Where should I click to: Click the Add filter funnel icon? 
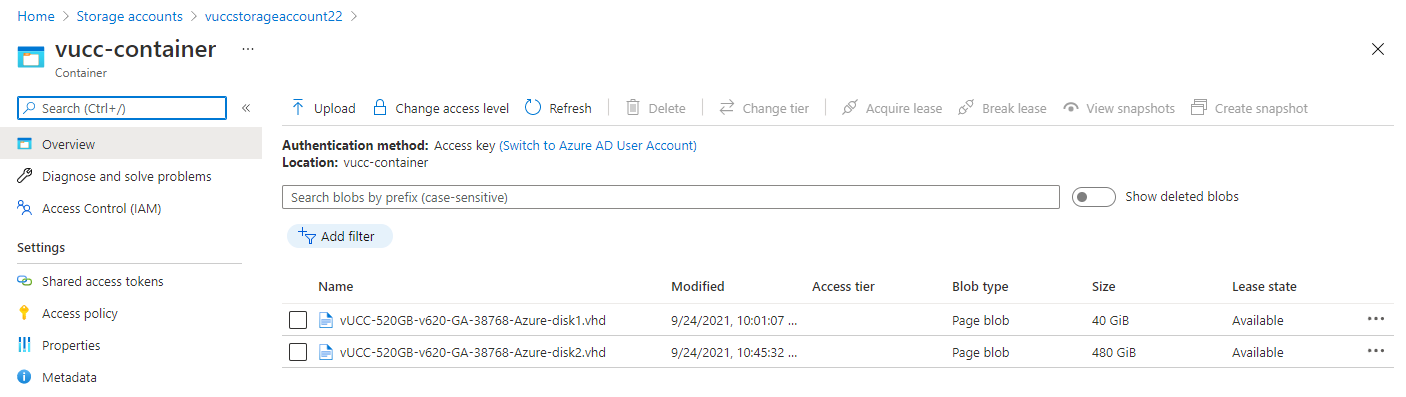coord(307,235)
